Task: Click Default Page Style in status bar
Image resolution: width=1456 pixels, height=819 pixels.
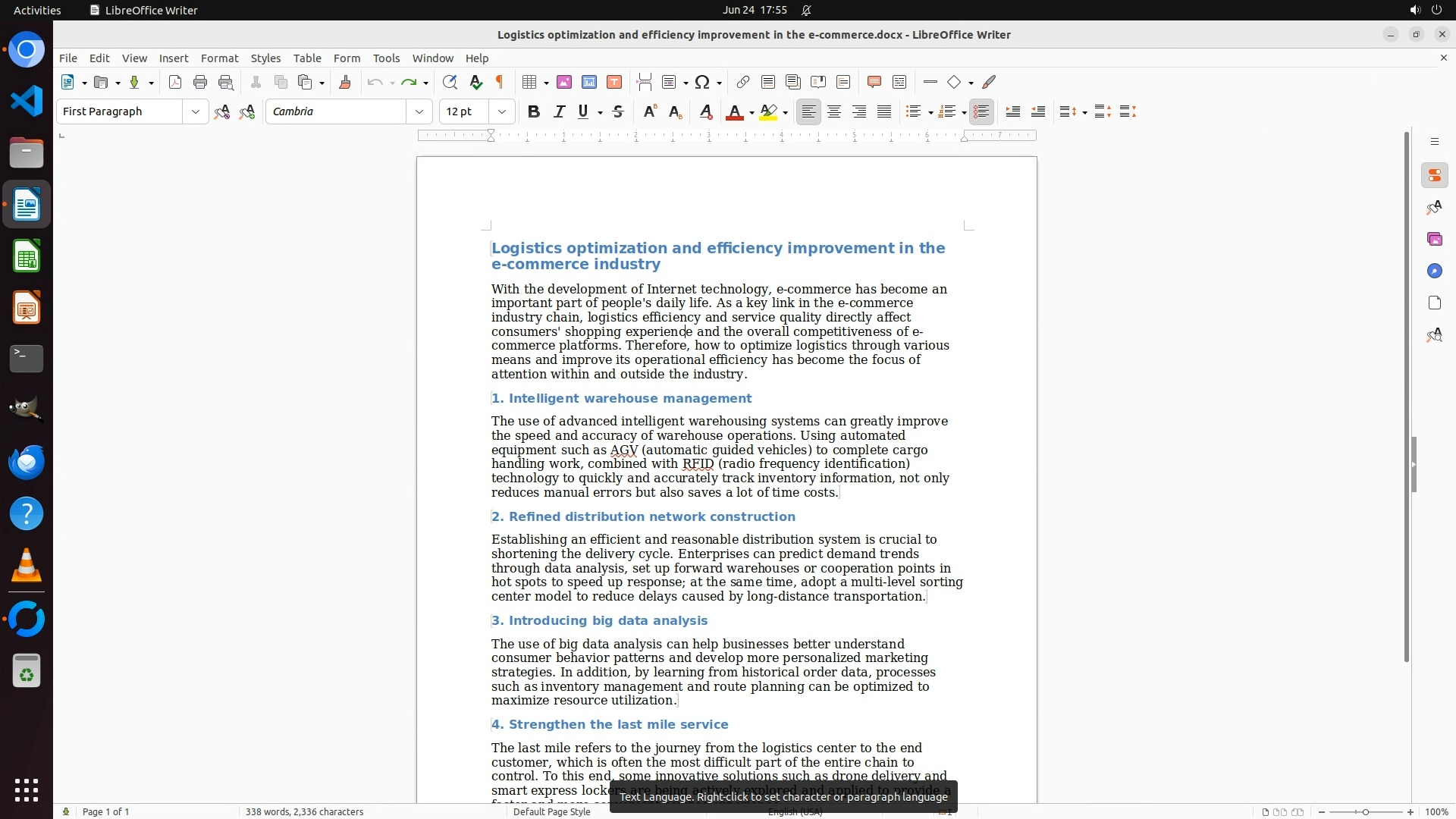Action: pyautogui.click(x=551, y=811)
